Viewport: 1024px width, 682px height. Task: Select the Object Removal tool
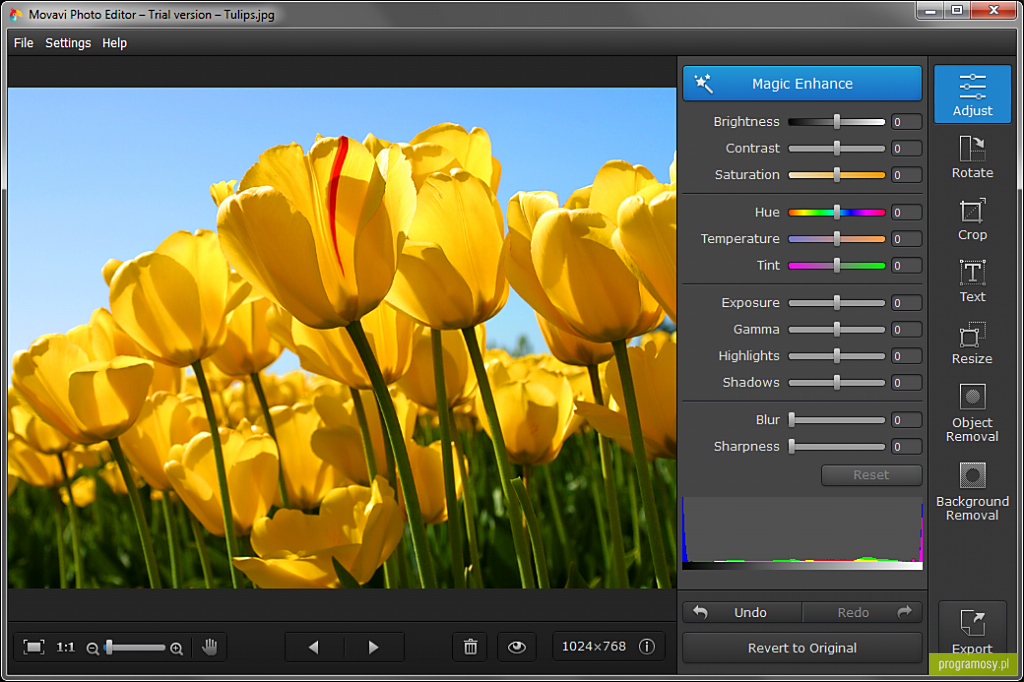point(972,413)
